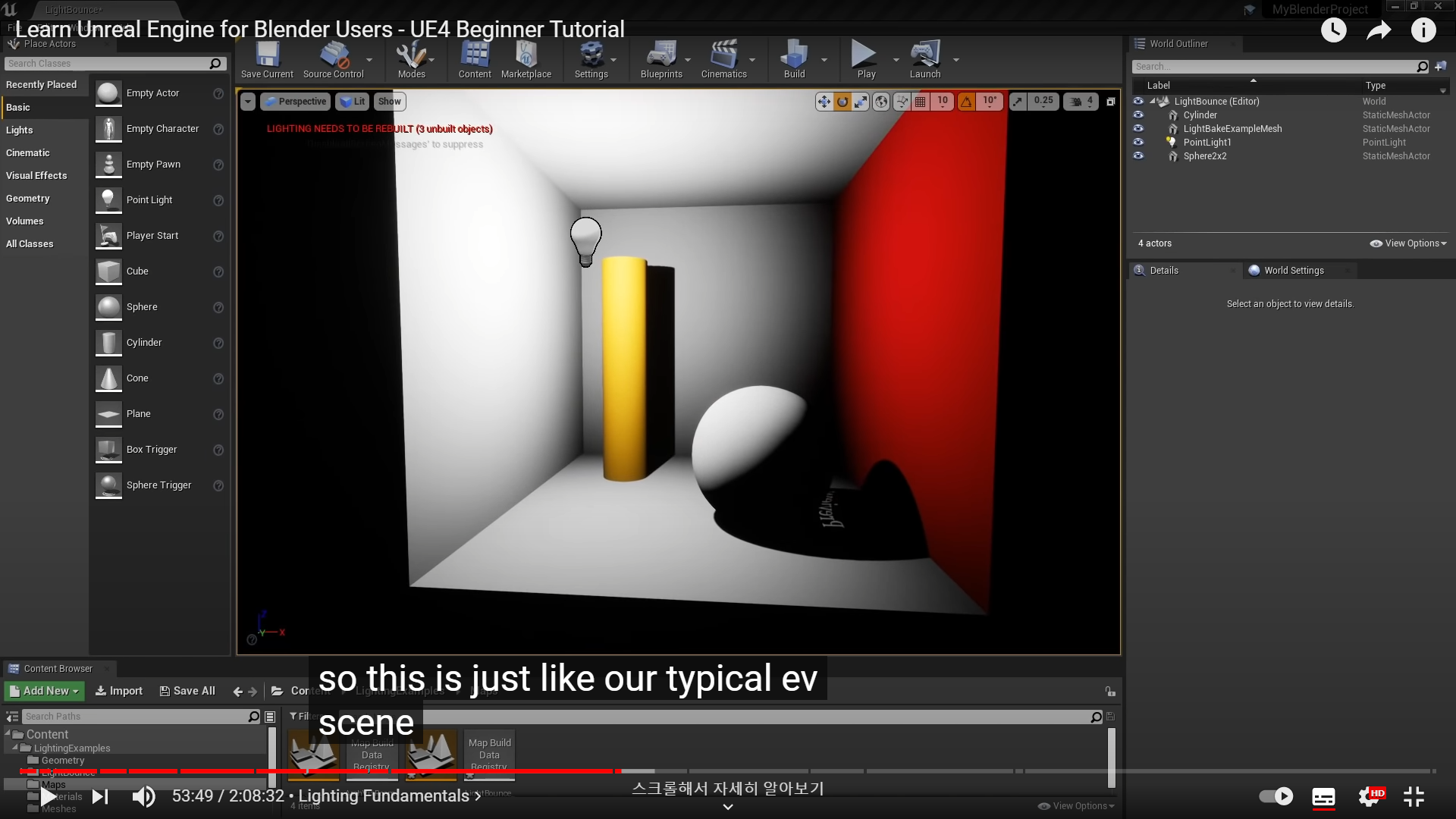Click the Save All button
The image size is (1456, 819).
pyautogui.click(x=187, y=691)
